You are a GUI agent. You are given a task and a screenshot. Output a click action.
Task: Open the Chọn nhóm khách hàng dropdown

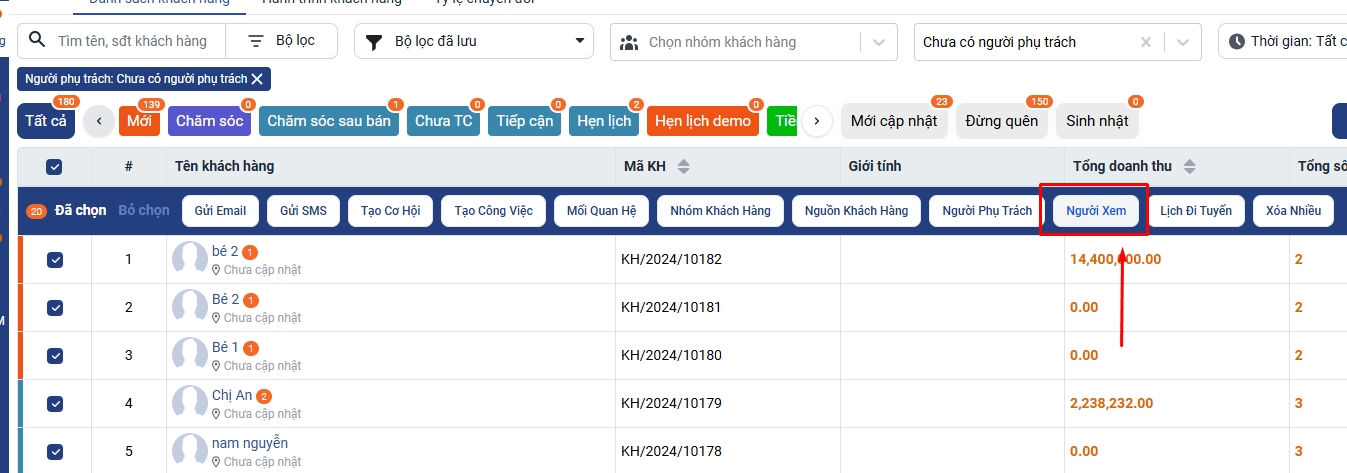click(x=754, y=42)
